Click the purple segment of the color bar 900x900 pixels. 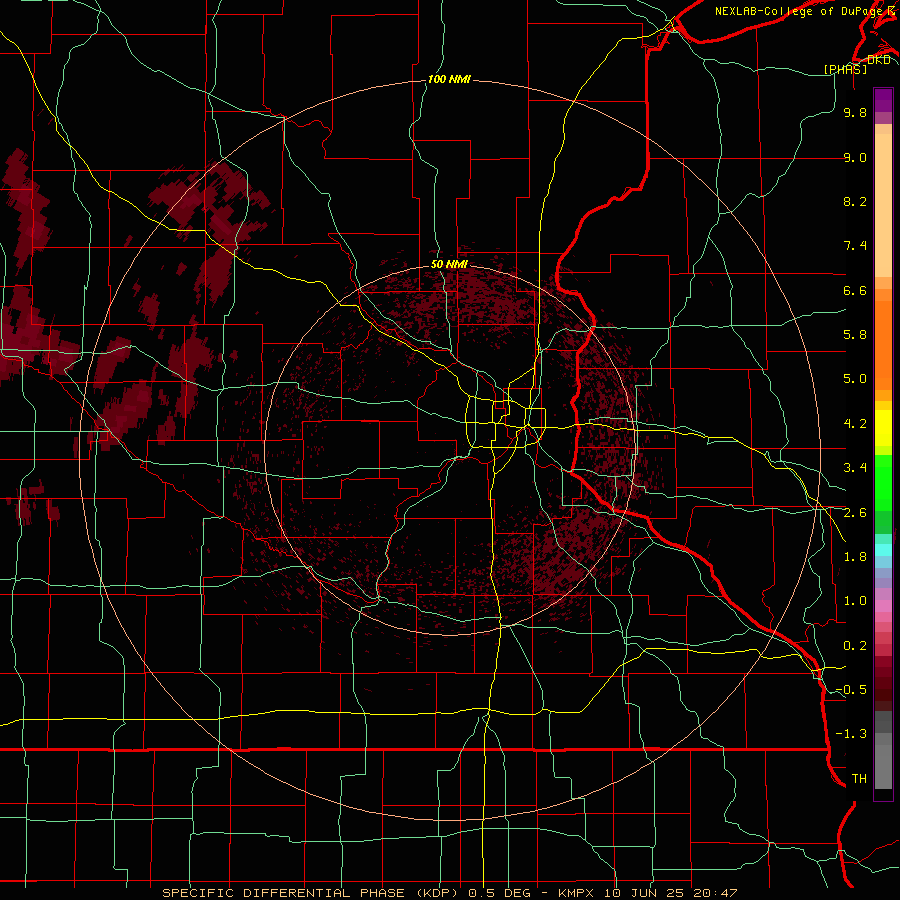883,100
